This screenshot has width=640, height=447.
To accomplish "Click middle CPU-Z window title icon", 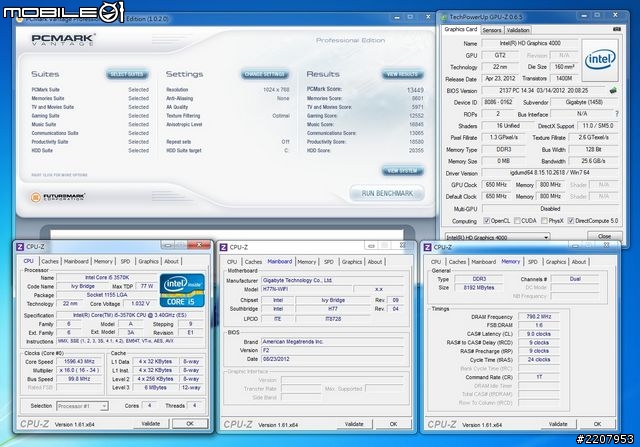I will click(223, 247).
